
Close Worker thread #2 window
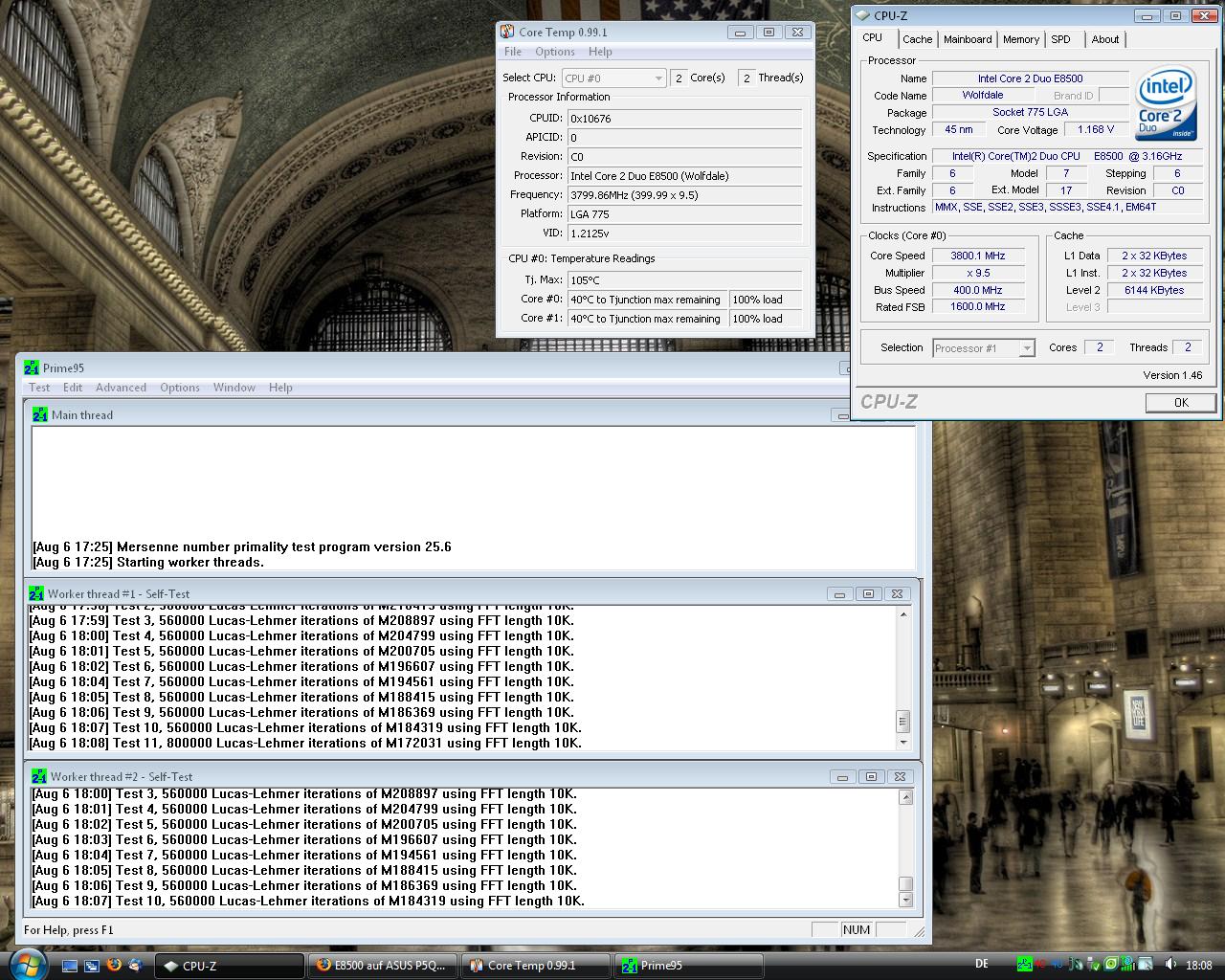point(900,777)
